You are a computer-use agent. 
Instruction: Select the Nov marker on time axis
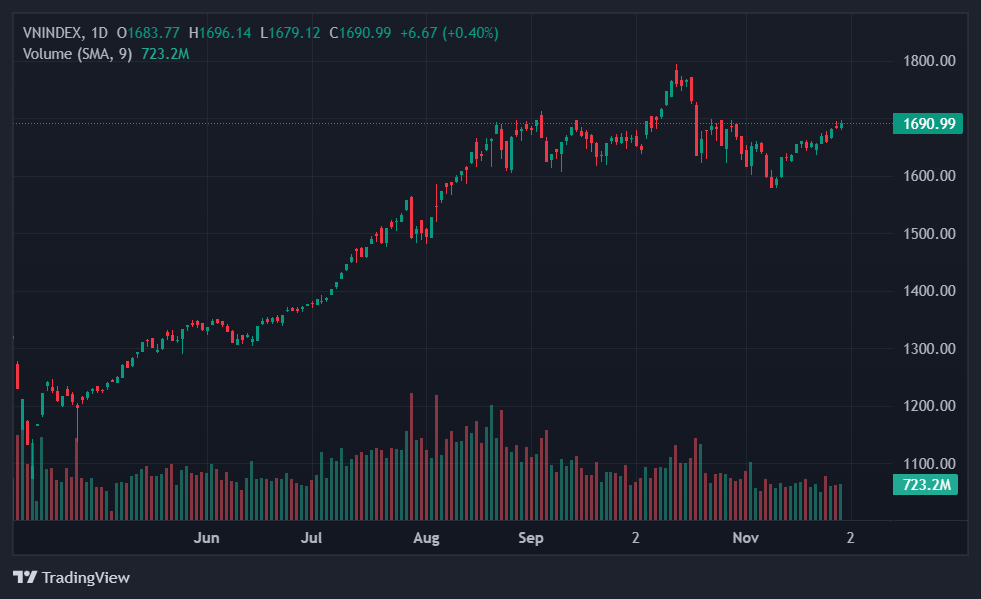tap(745, 538)
